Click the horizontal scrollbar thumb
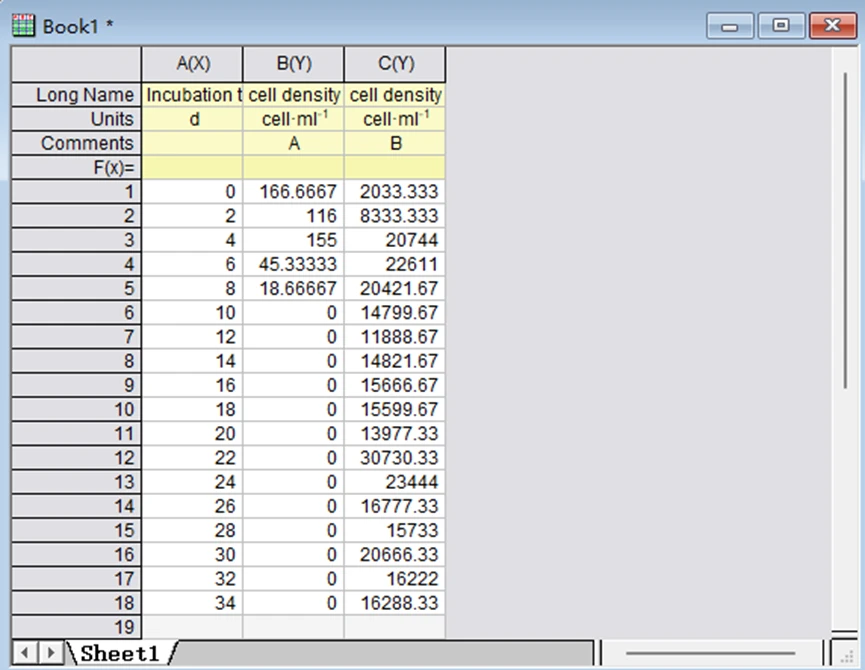 pyautogui.click(x=711, y=653)
